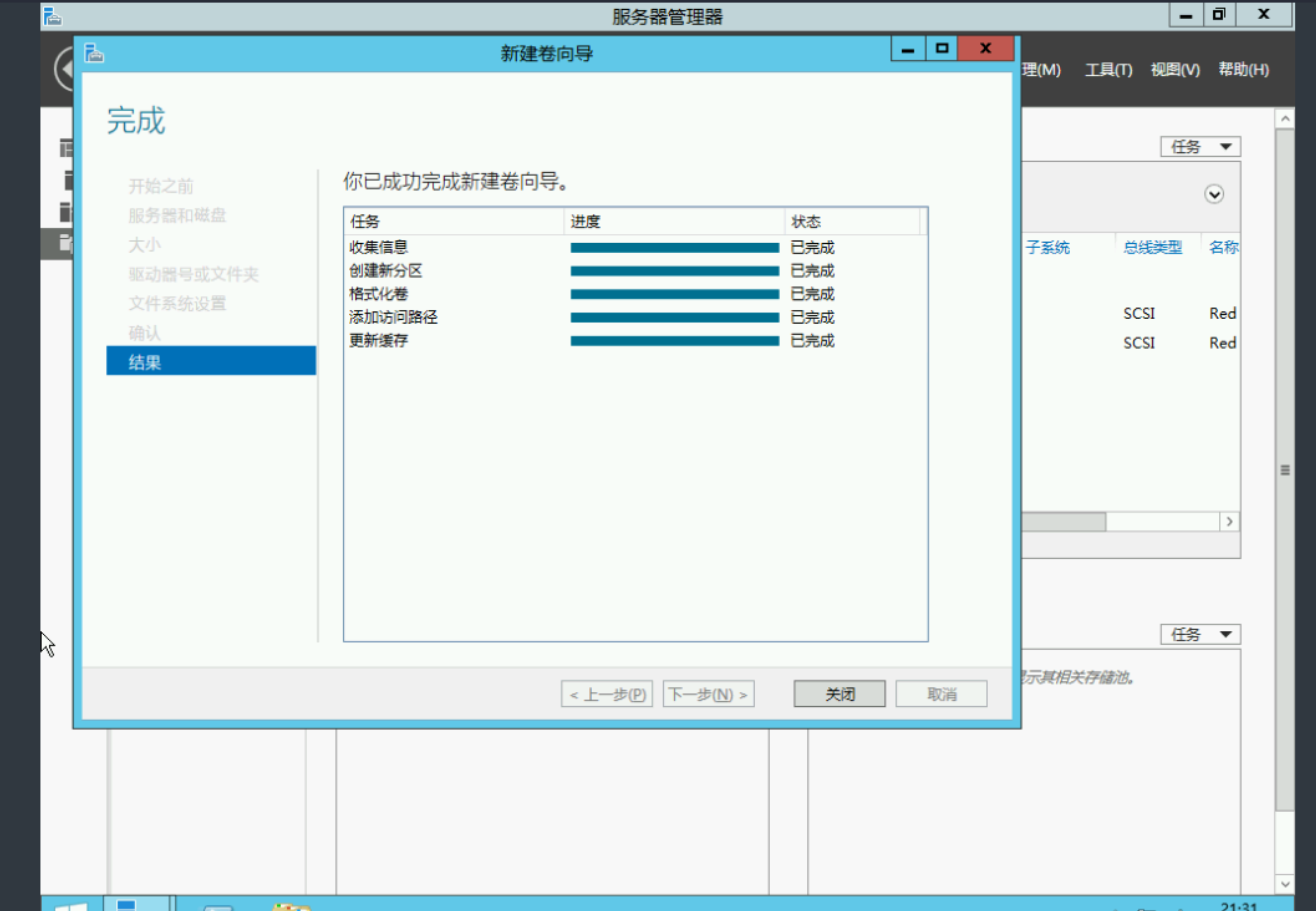Open the 服务器和磁盘 wizard step
Image resolution: width=1316 pixels, height=911 pixels.
pos(177,215)
